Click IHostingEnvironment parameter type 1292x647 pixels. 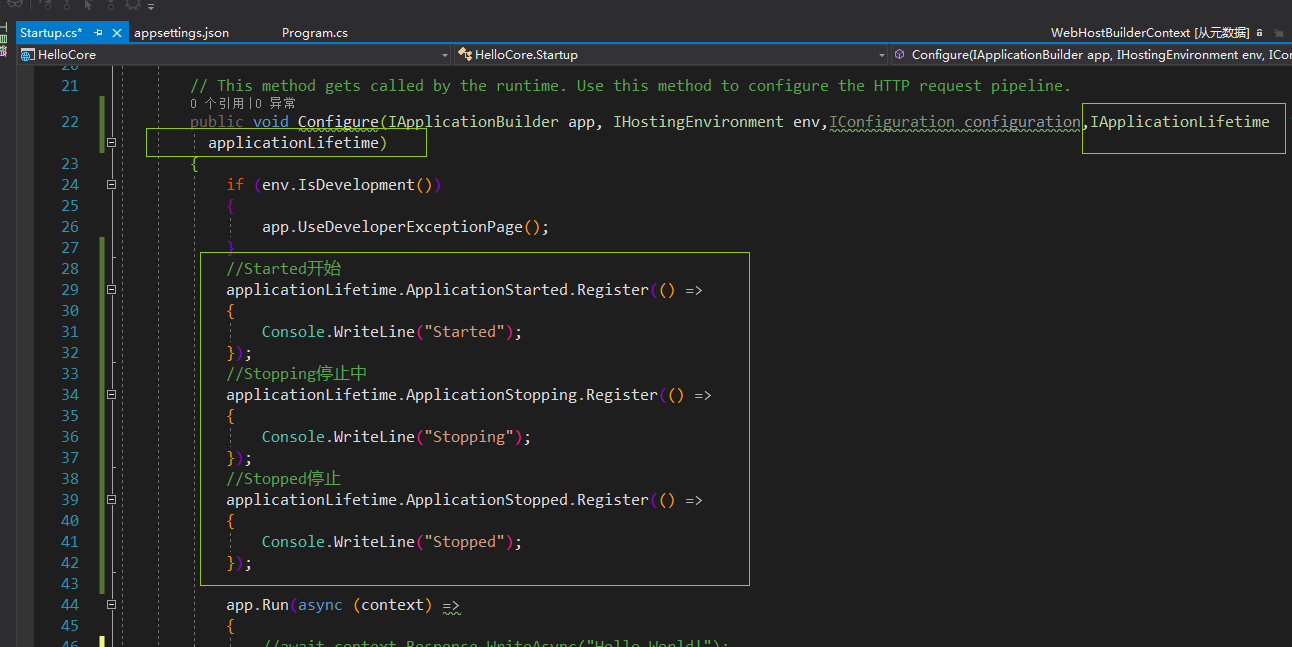pyautogui.click(x=699, y=122)
